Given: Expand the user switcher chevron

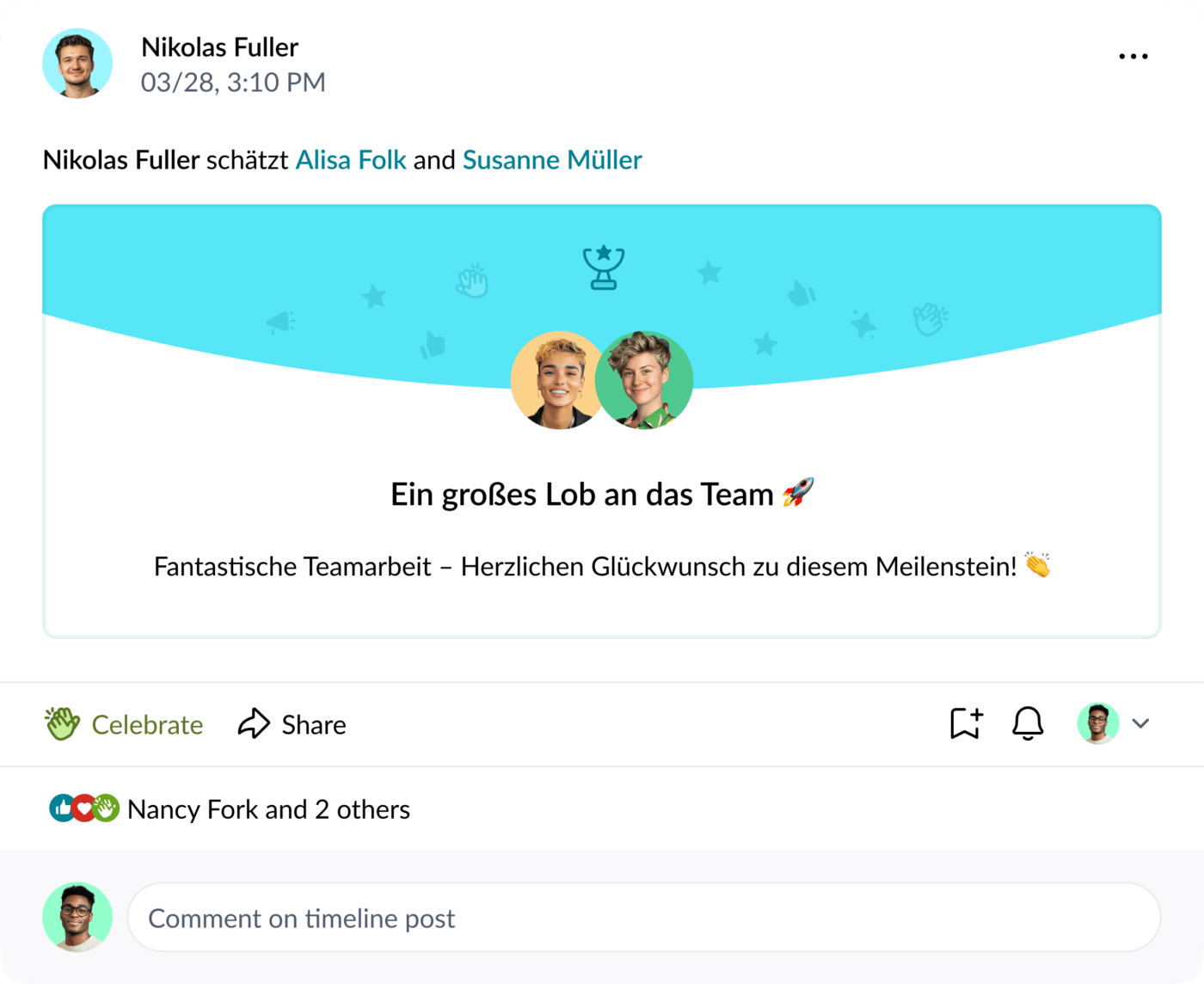Looking at the screenshot, I should tap(1141, 723).
